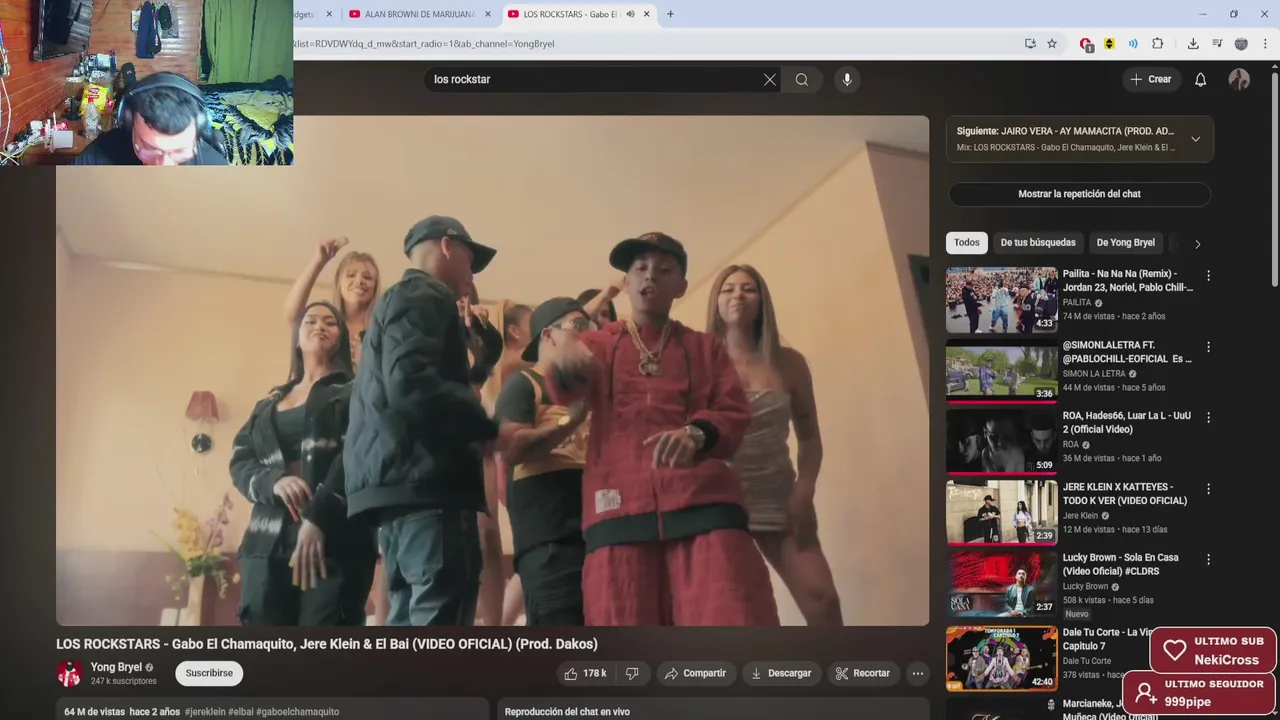
Task: Open the yellow extension icon
Action: [1109, 44]
